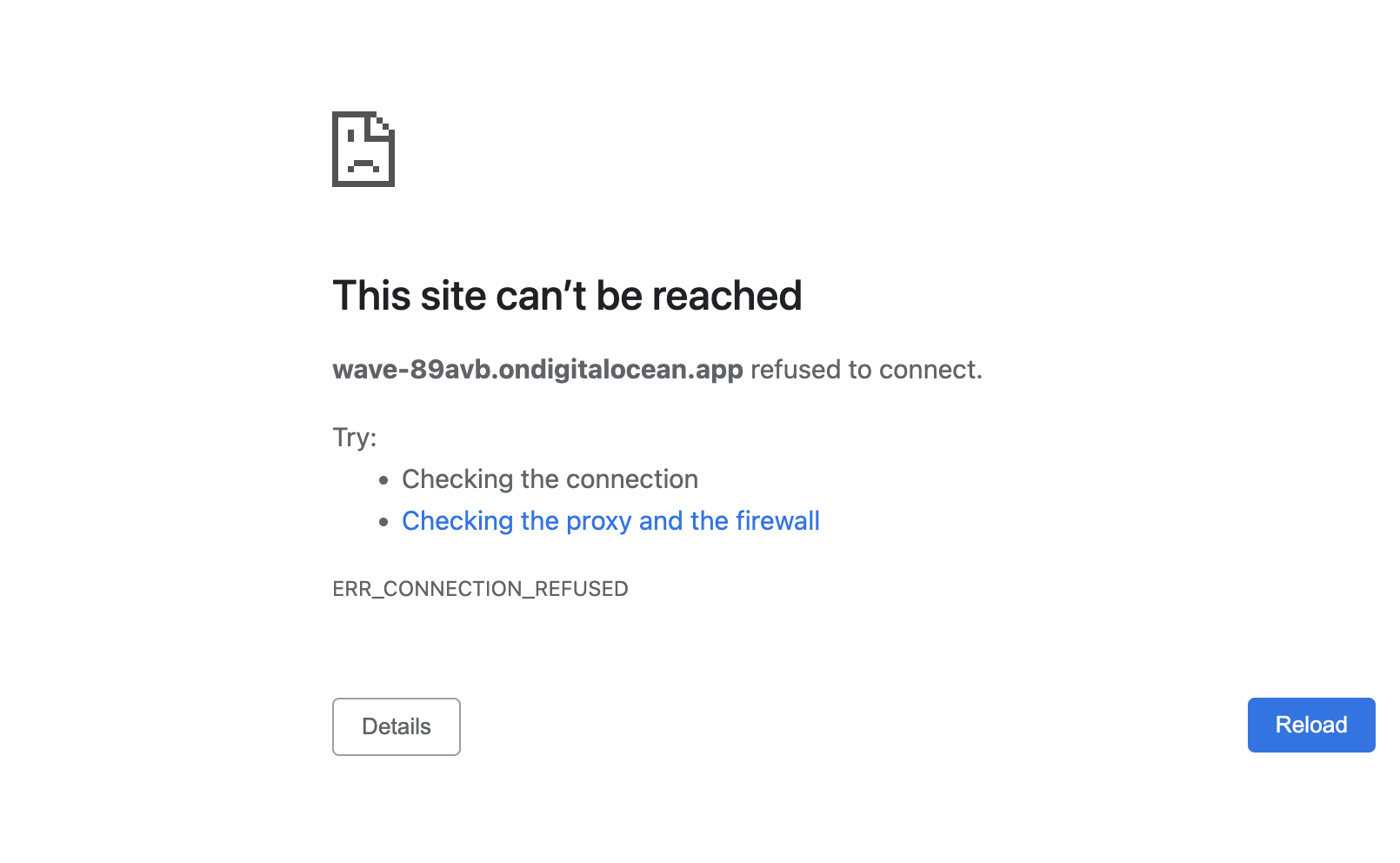Click the word reached in the heading
1400x863 pixels.
[727, 296]
